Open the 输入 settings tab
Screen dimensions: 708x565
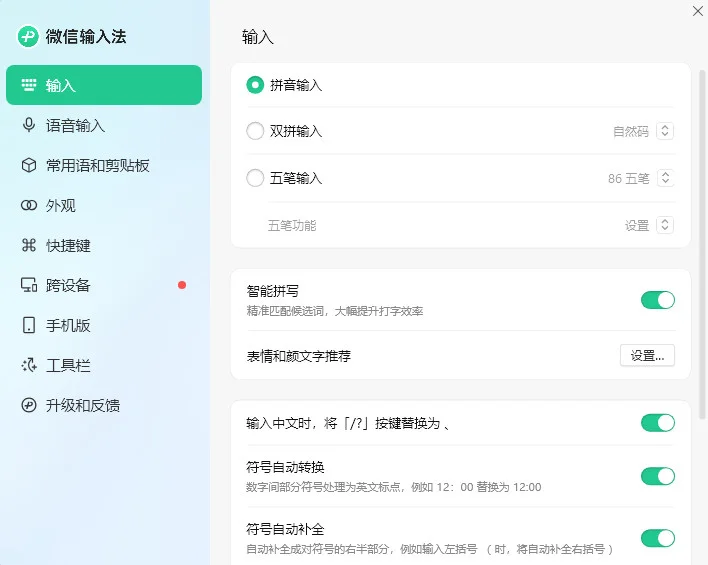[104, 85]
